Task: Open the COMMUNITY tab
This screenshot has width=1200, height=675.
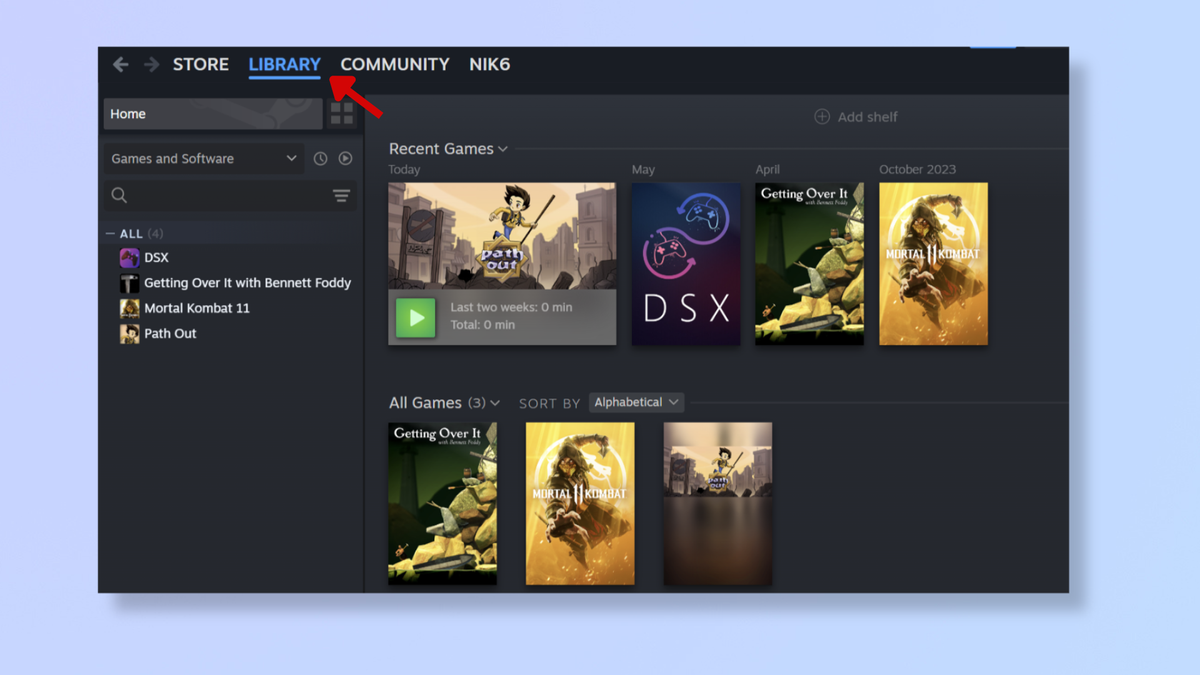Action: pos(395,64)
